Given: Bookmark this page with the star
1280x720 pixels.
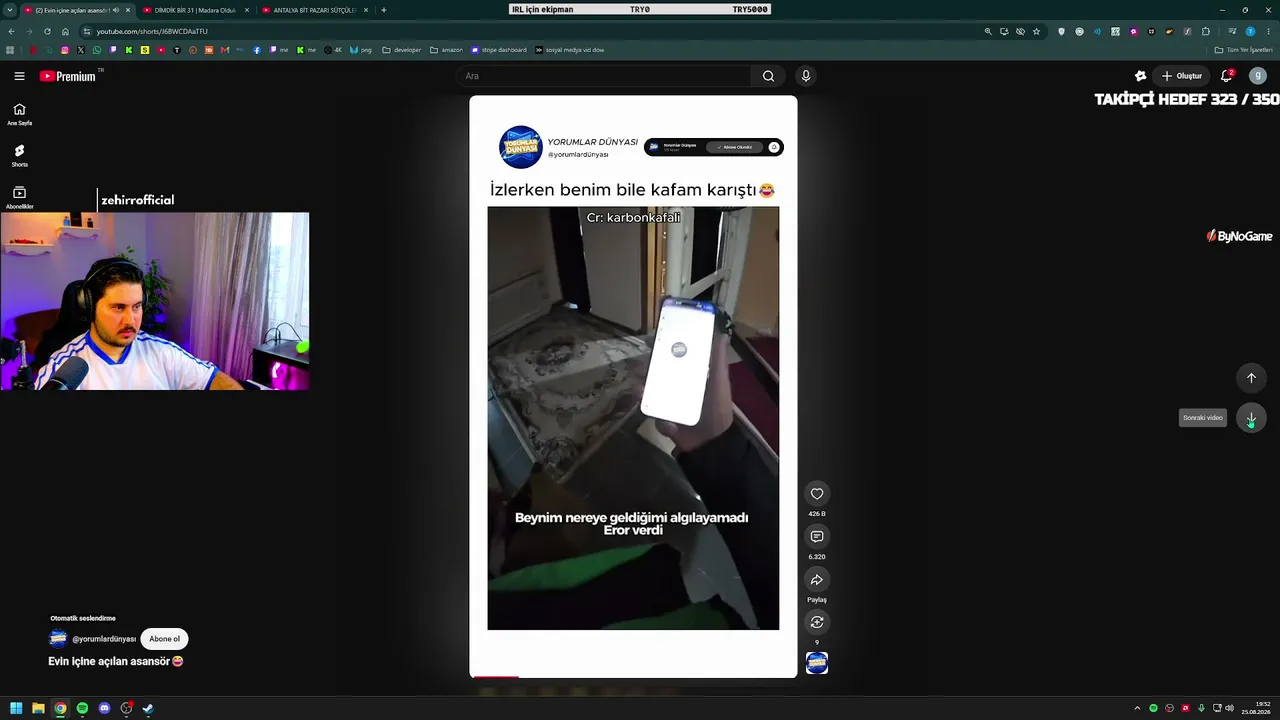Looking at the screenshot, I should [1036, 31].
